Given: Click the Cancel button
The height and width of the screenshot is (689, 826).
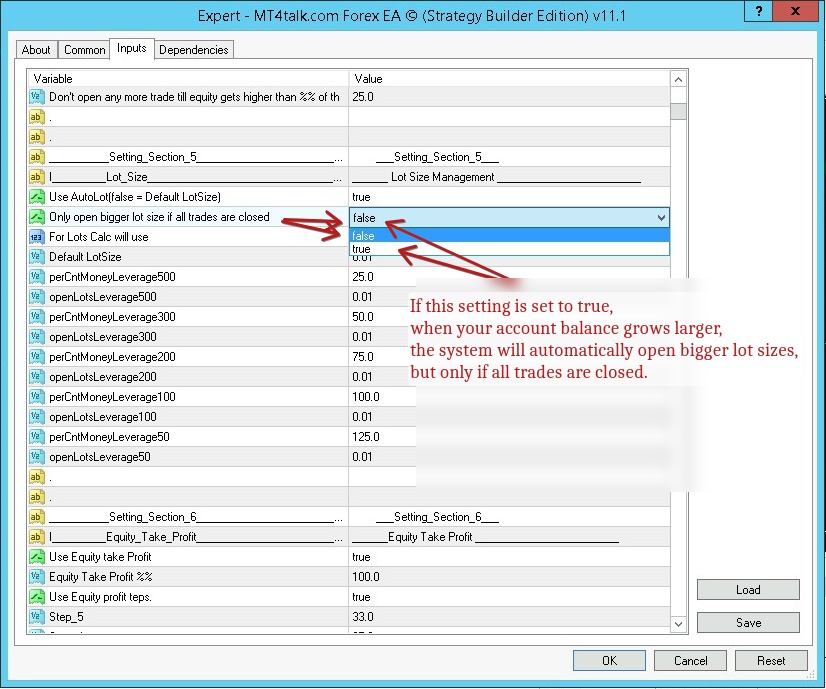Looking at the screenshot, I should click(x=690, y=661).
